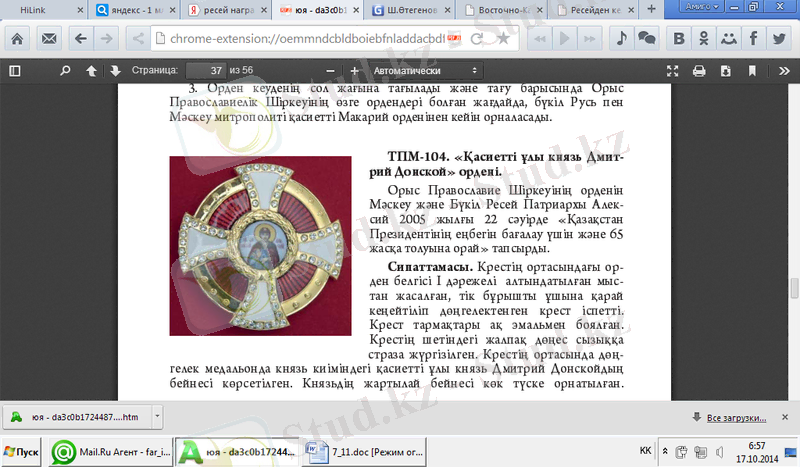Toggle the bookmark star in address bar
Image resolution: width=800 pixels, height=467 pixels.
coord(503,39)
